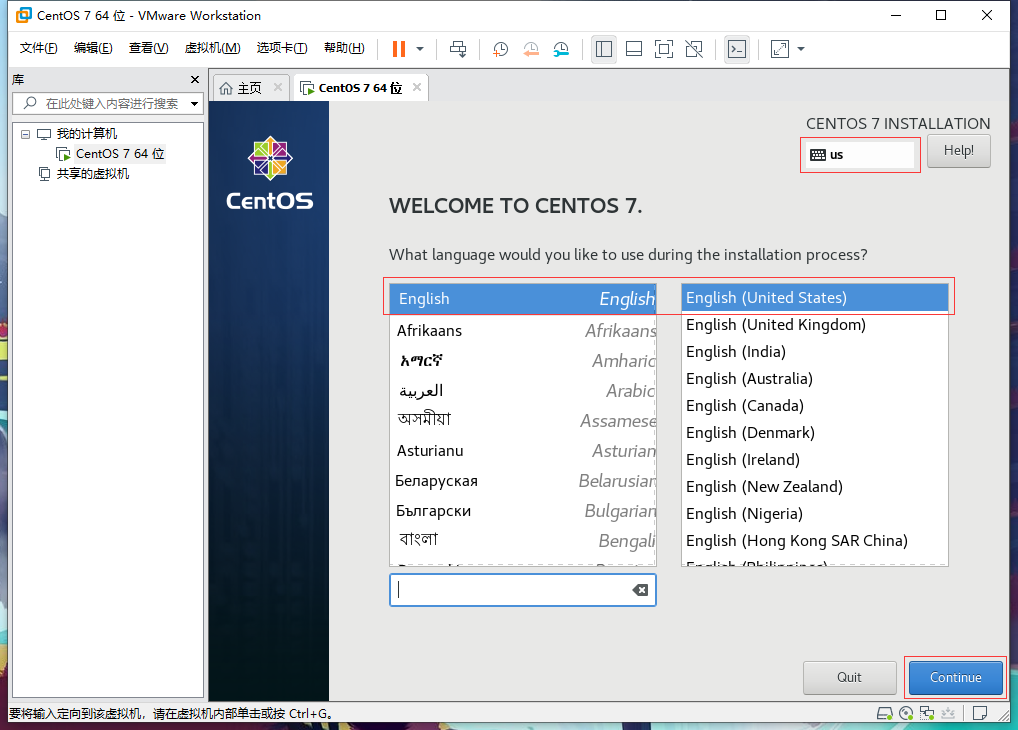The height and width of the screenshot is (730, 1018).
Task: Select 共享的虚拟机 in library tree
Action: click(x=92, y=173)
